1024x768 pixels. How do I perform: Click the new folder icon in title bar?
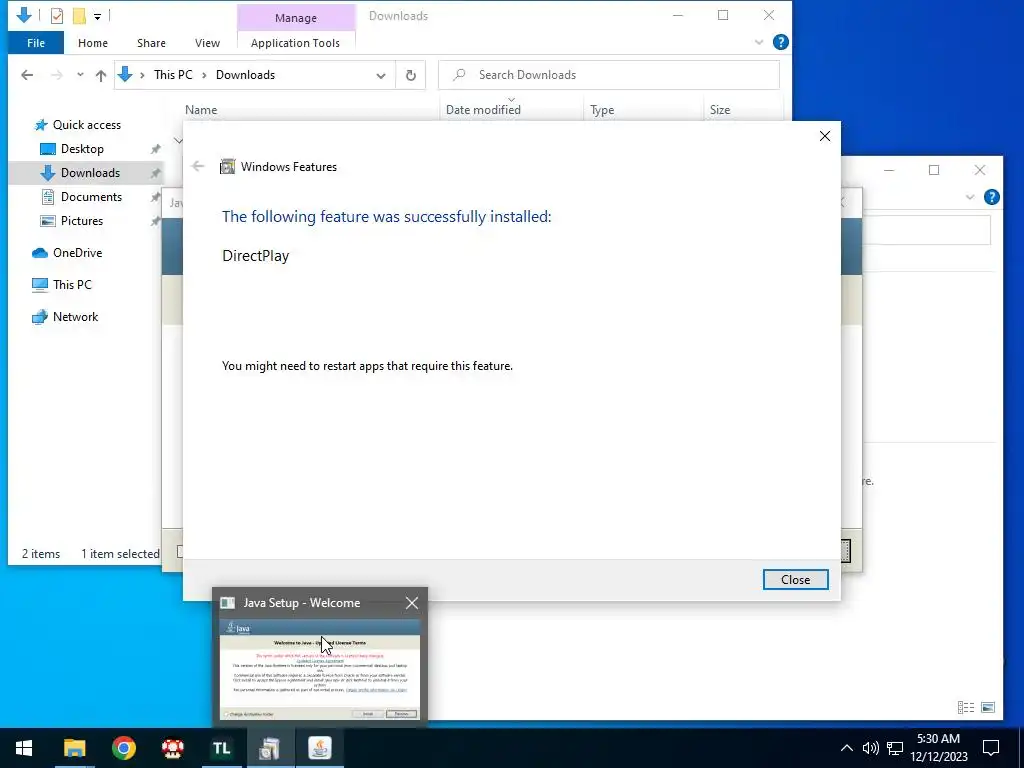click(x=79, y=16)
